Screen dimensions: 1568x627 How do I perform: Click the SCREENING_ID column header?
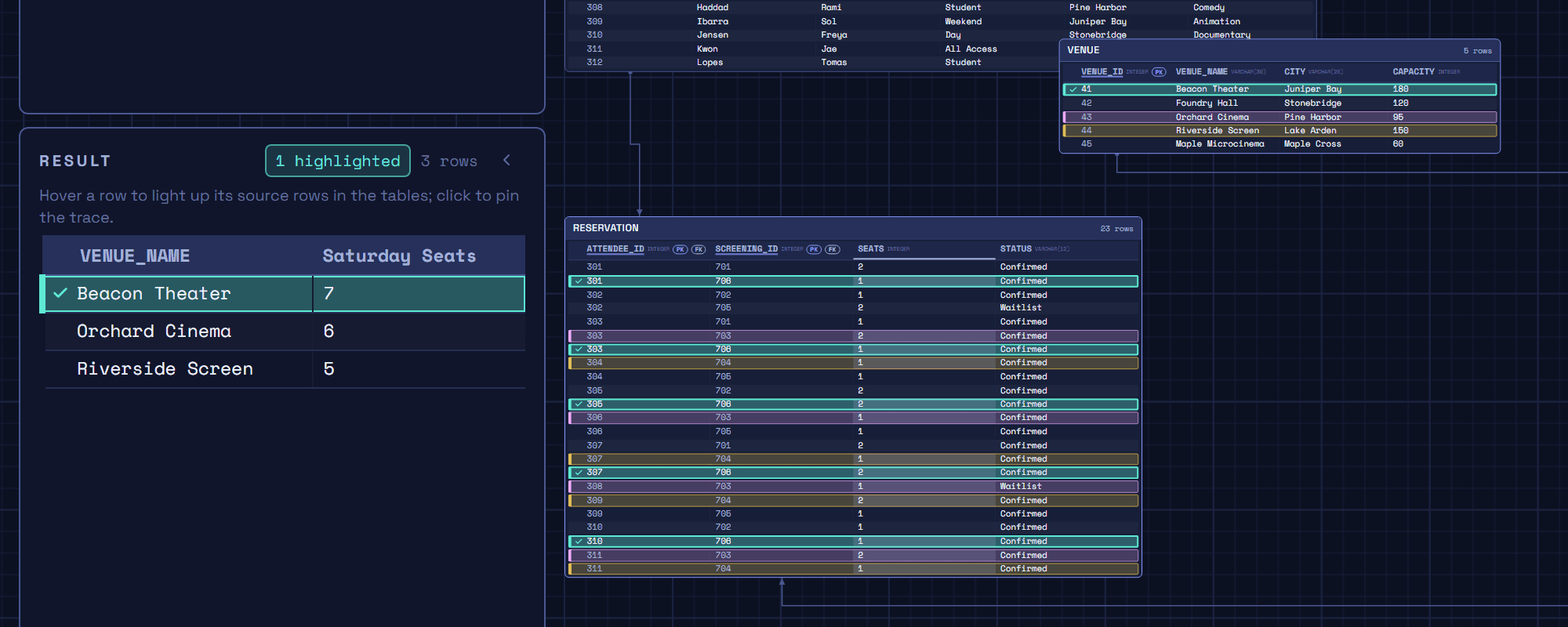tap(746, 248)
